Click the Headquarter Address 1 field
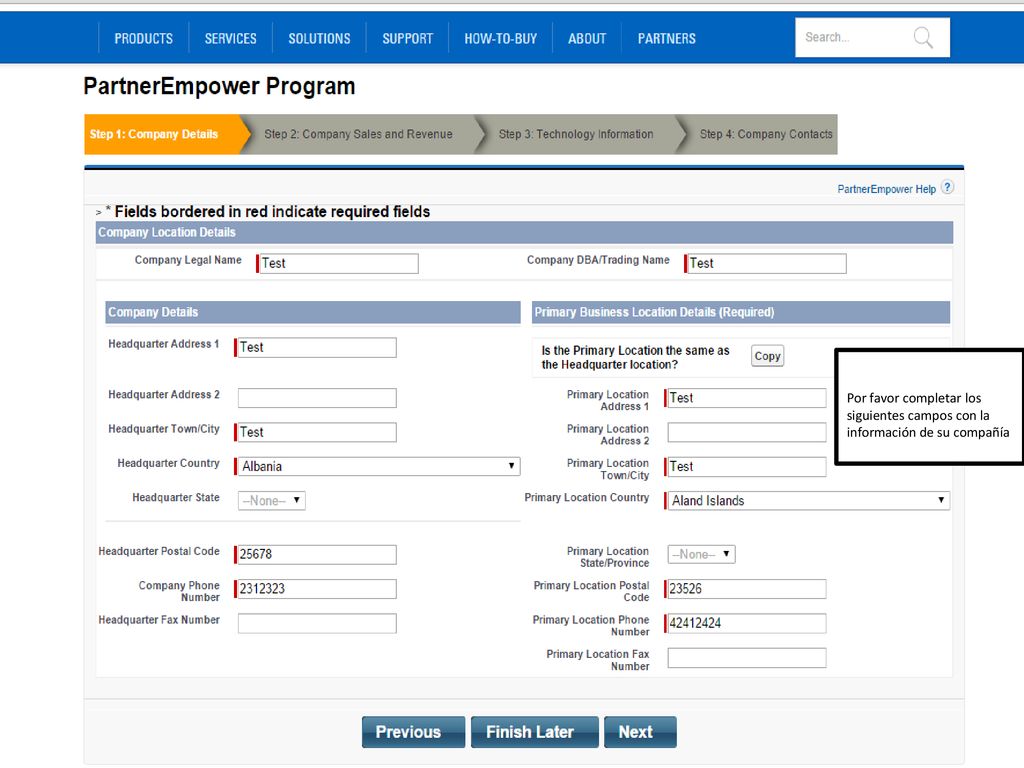Screen dimensions: 1024x768 click(315, 347)
